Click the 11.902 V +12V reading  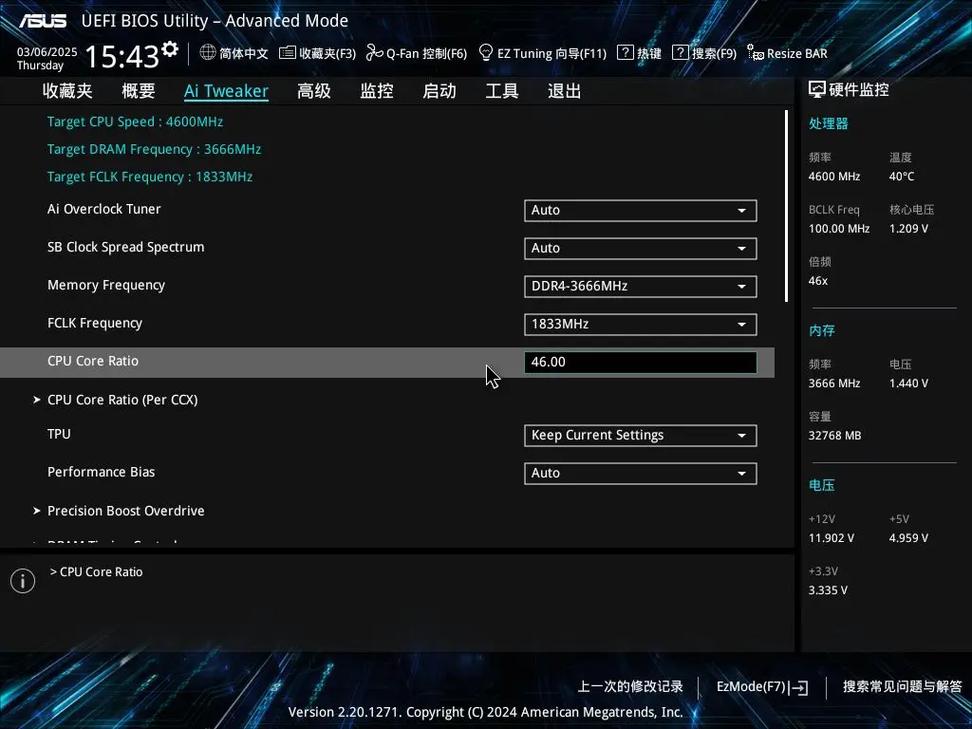pos(831,538)
